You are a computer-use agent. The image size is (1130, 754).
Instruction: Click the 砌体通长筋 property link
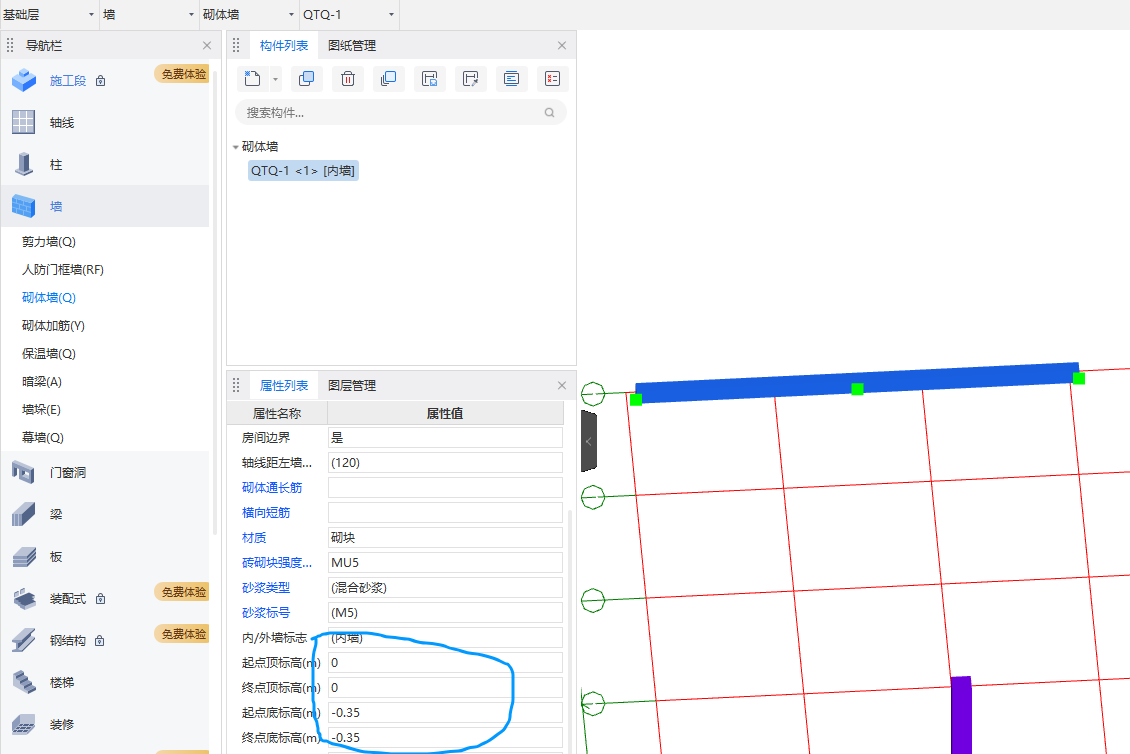click(272, 488)
